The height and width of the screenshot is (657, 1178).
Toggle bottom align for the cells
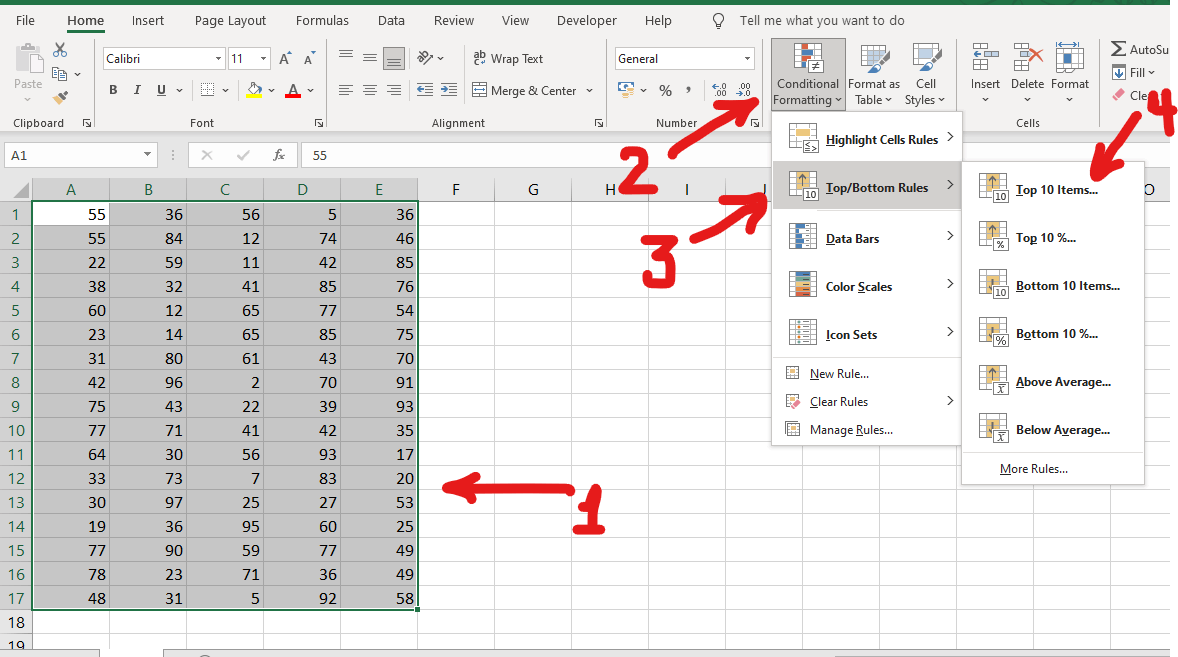(394, 58)
